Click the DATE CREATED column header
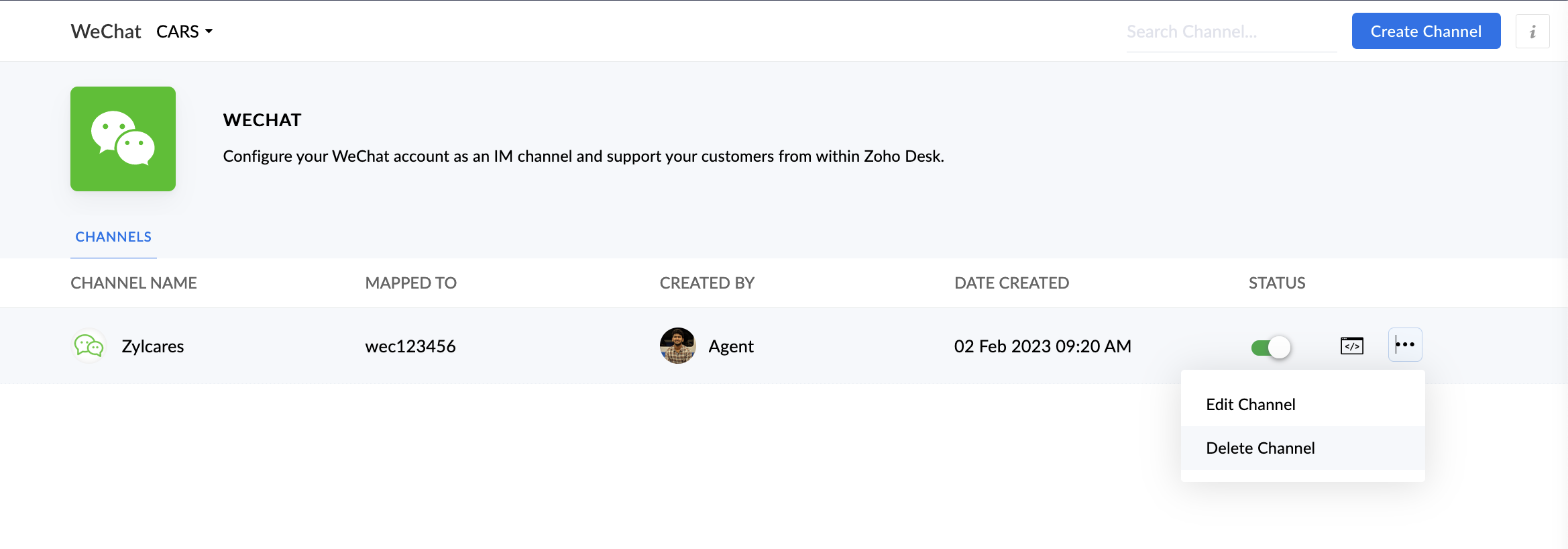Viewport: 1568px width, 549px height. (x=1011, y=283)
